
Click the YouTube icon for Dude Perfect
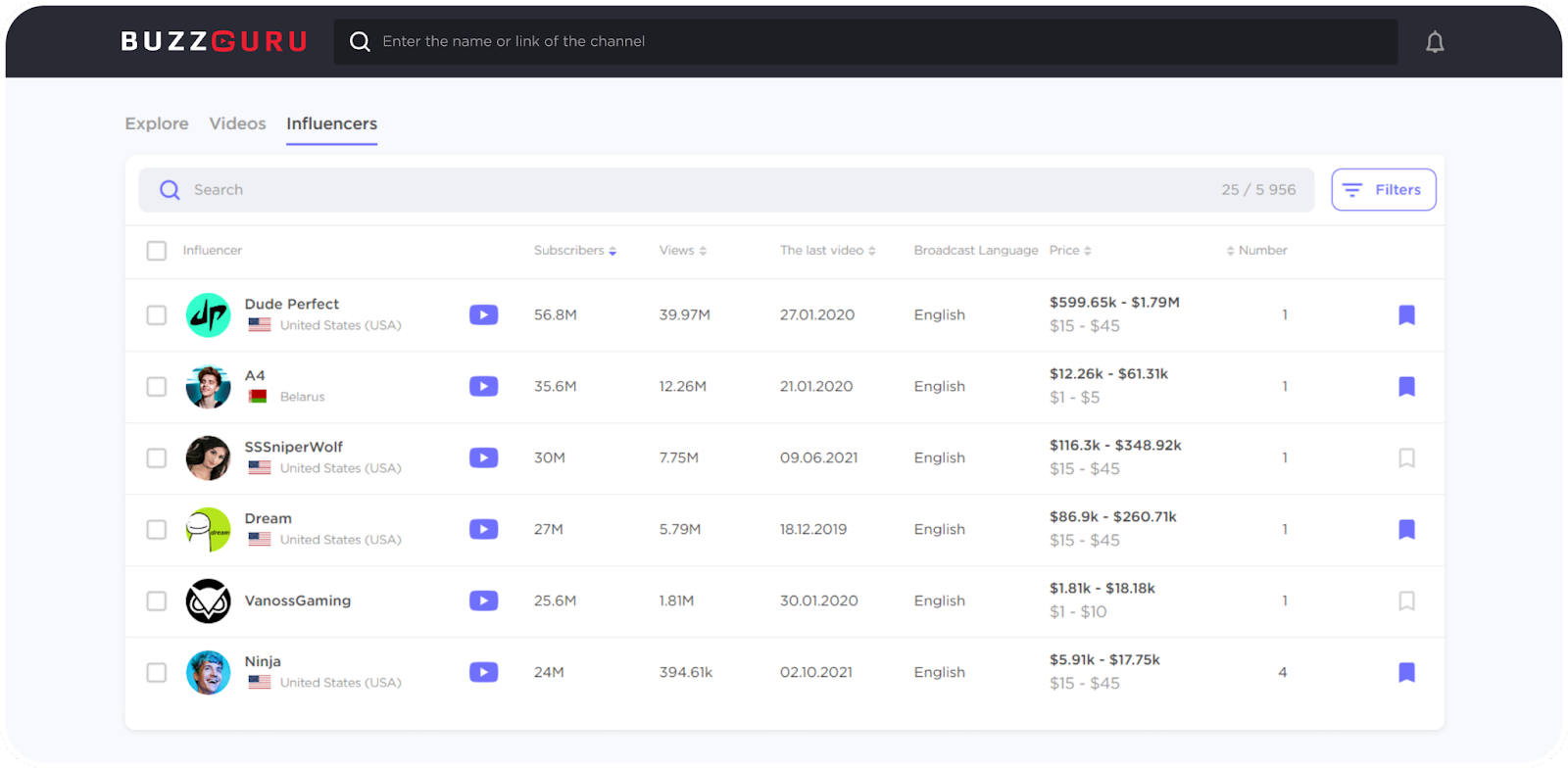483,314
